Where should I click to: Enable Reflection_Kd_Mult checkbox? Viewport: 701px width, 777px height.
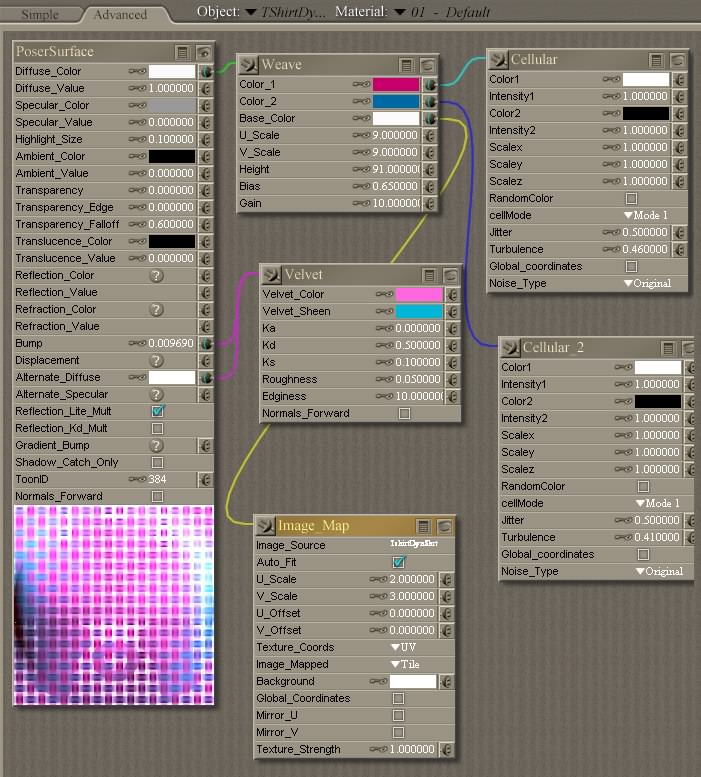(x=158, y=429)
